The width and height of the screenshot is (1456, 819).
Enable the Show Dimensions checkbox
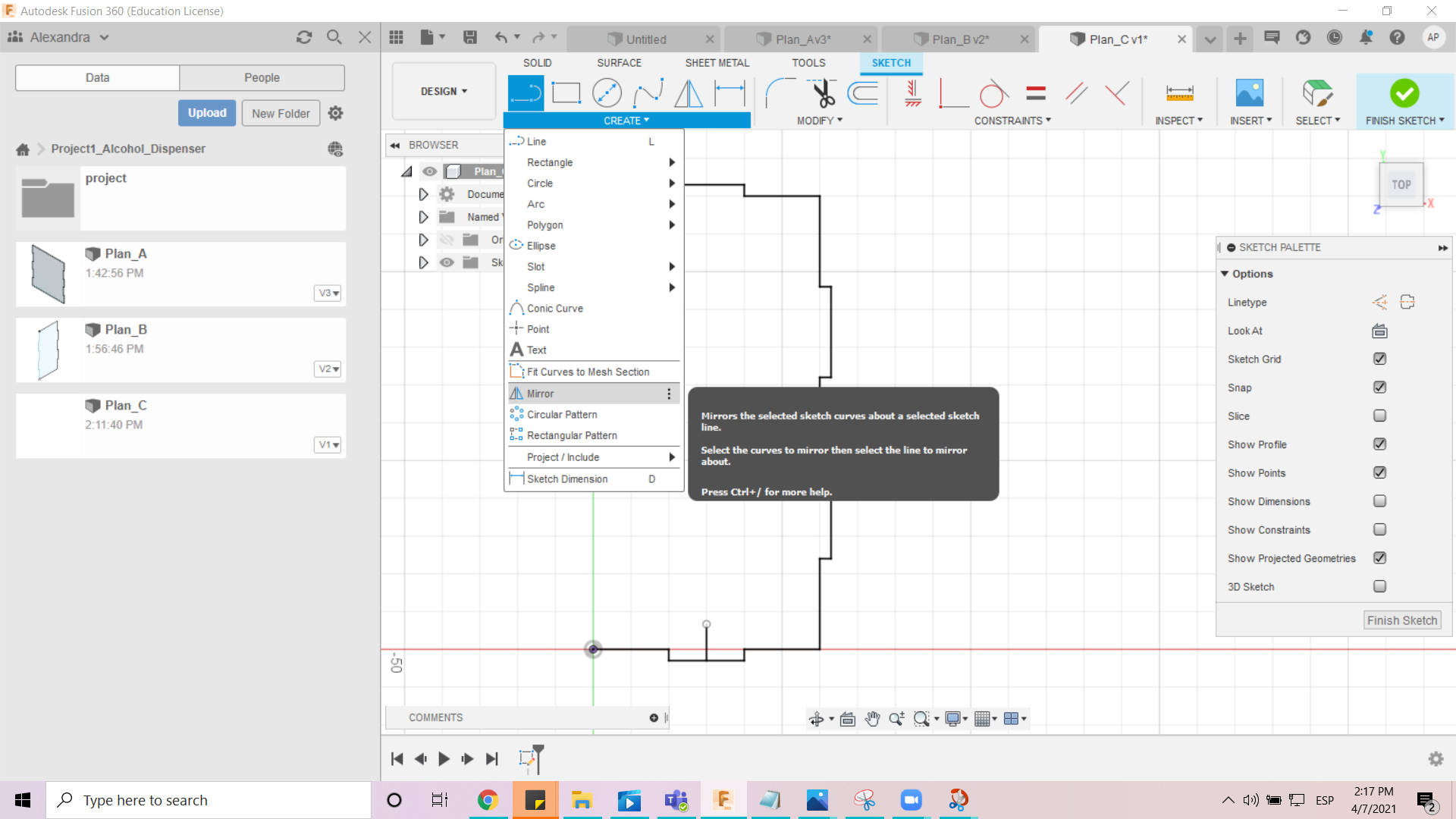tap(1379, 501)
